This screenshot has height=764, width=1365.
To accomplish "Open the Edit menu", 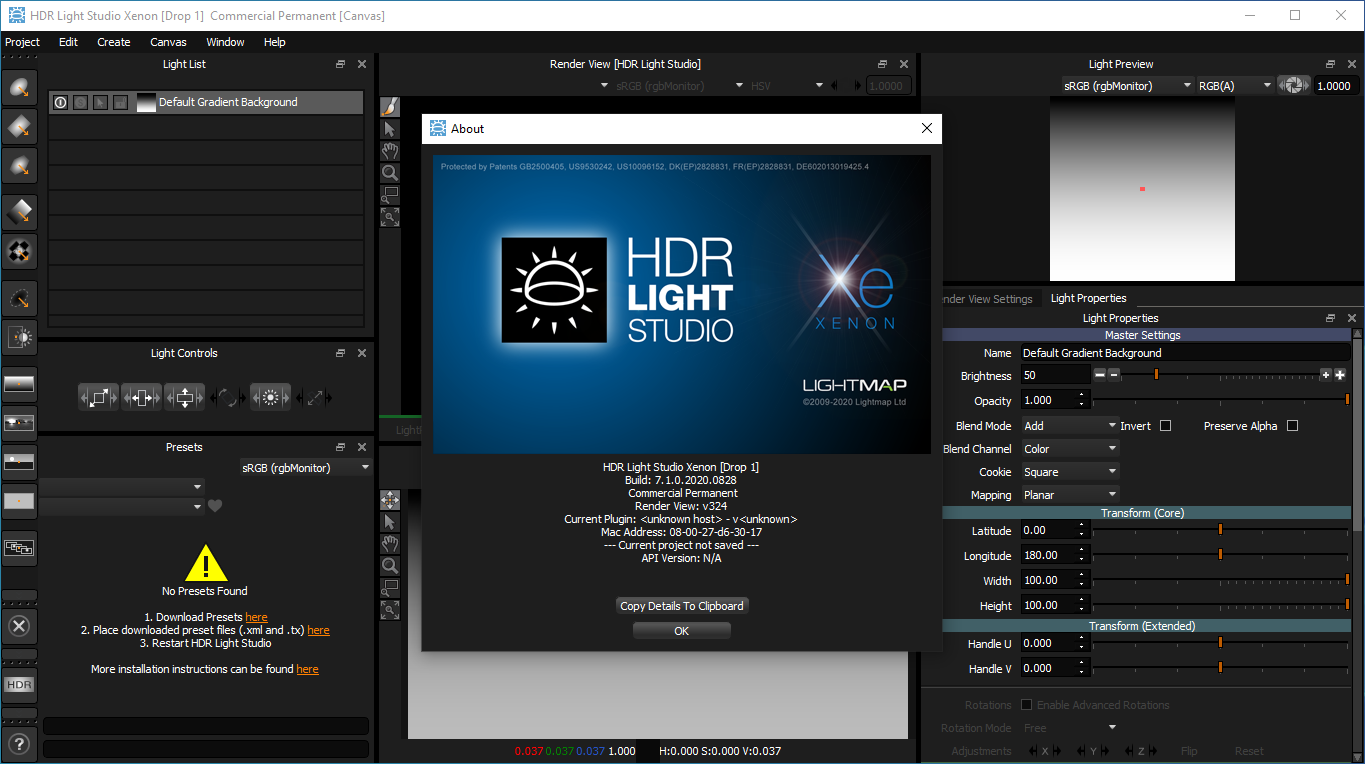I will [68, 42].
